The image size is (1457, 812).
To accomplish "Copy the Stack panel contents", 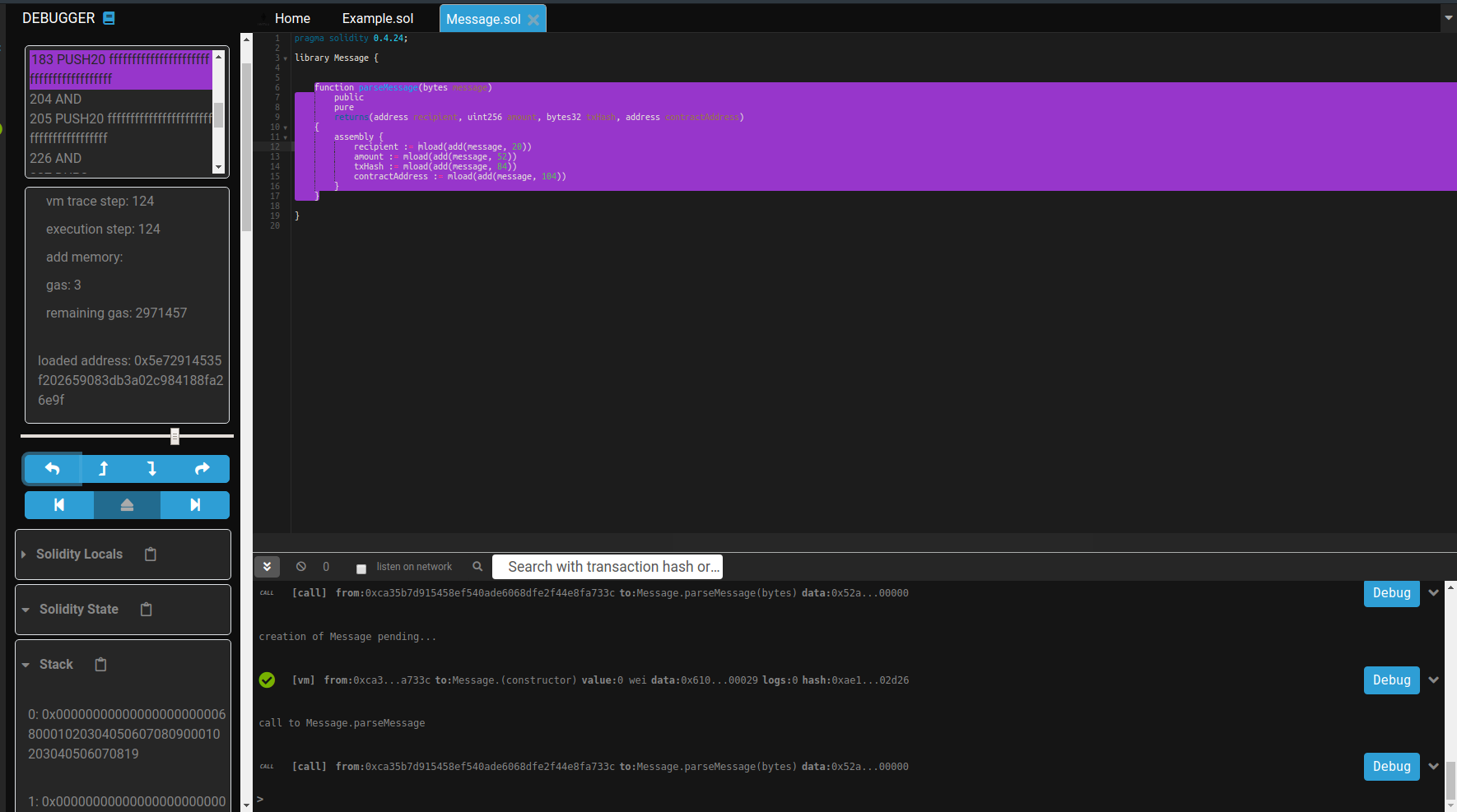I will [100, 664].
